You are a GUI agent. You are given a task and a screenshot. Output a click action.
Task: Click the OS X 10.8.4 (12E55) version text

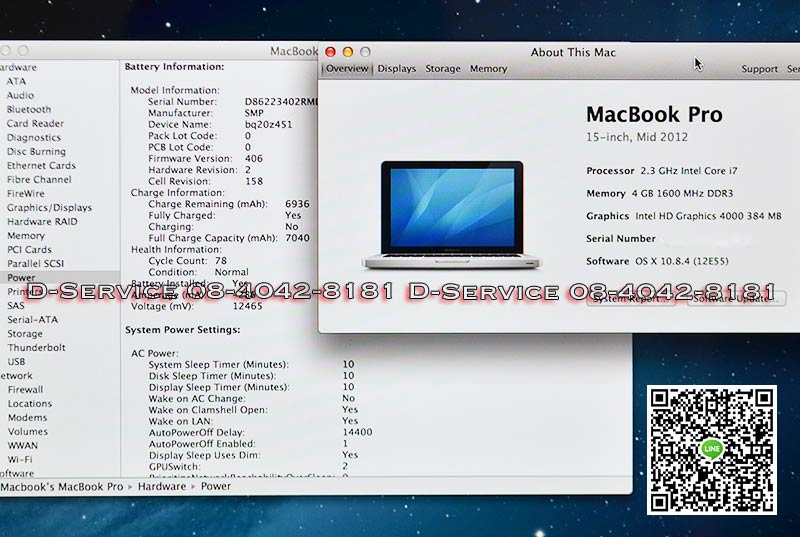[682, 261]
